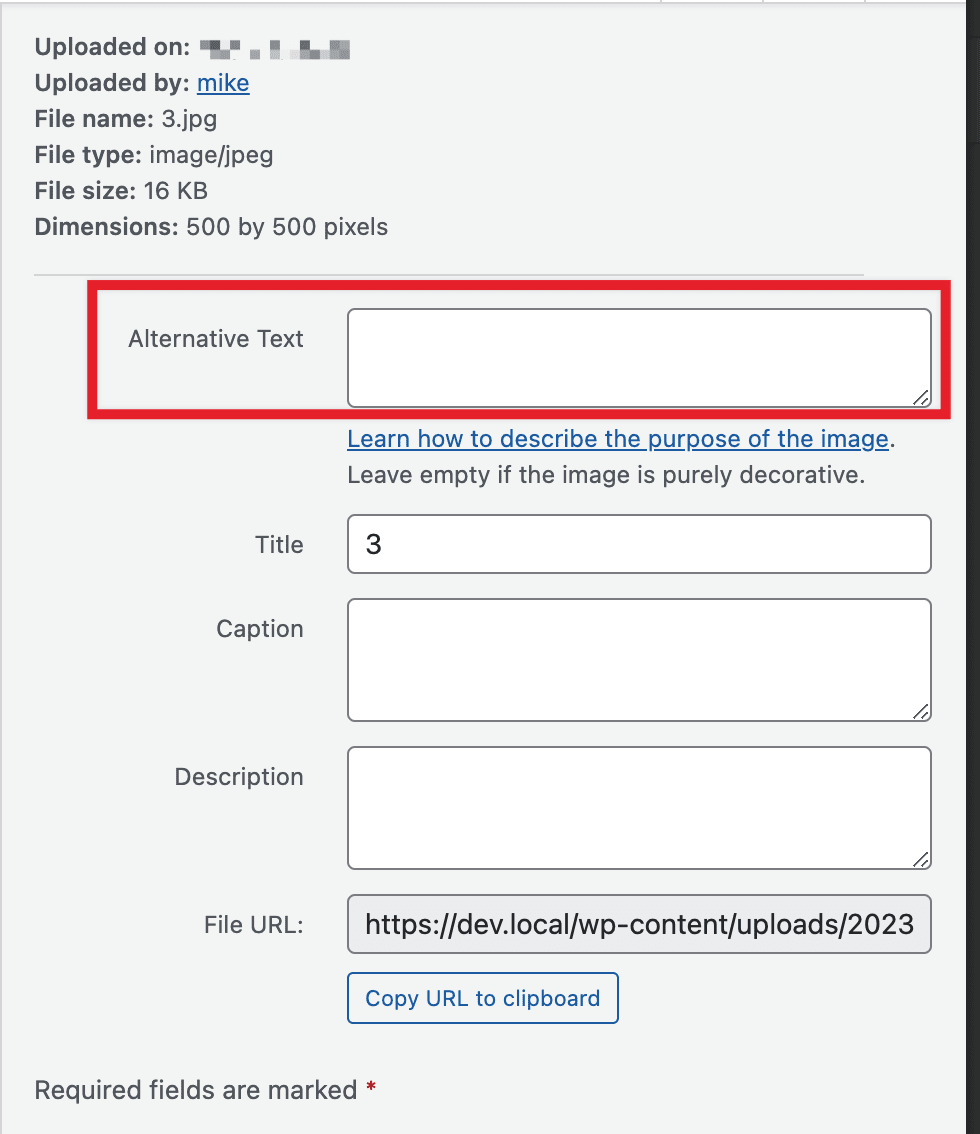This screenshot has width=980, height=1134.
Task: Click the red asterisk after Required fields text
Action: [x=372, y=1090]
